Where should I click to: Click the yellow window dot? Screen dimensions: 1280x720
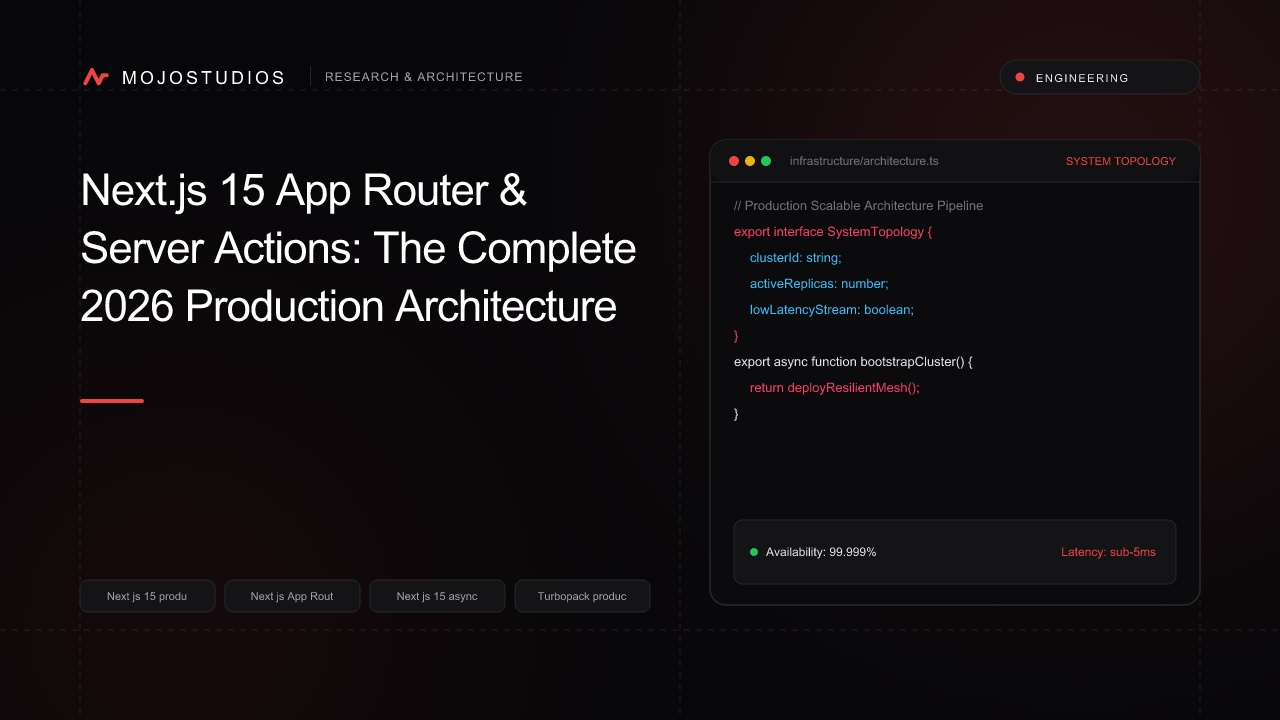pos(750,161)
